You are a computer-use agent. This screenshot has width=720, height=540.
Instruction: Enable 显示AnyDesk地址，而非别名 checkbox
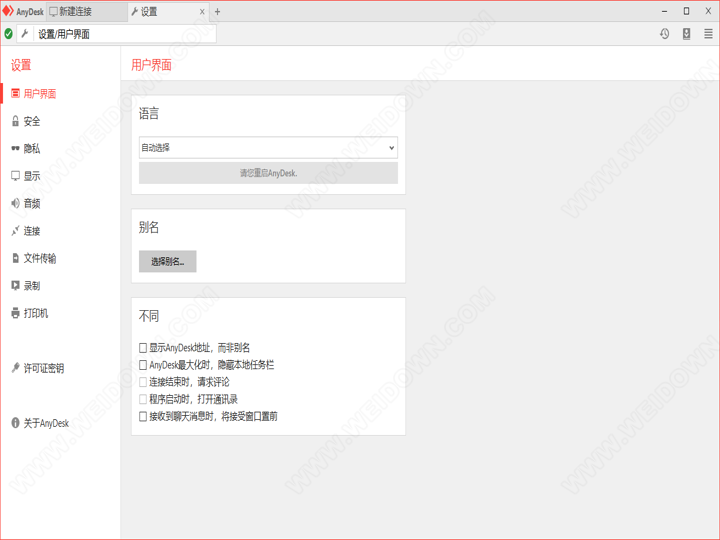(143, 349)
